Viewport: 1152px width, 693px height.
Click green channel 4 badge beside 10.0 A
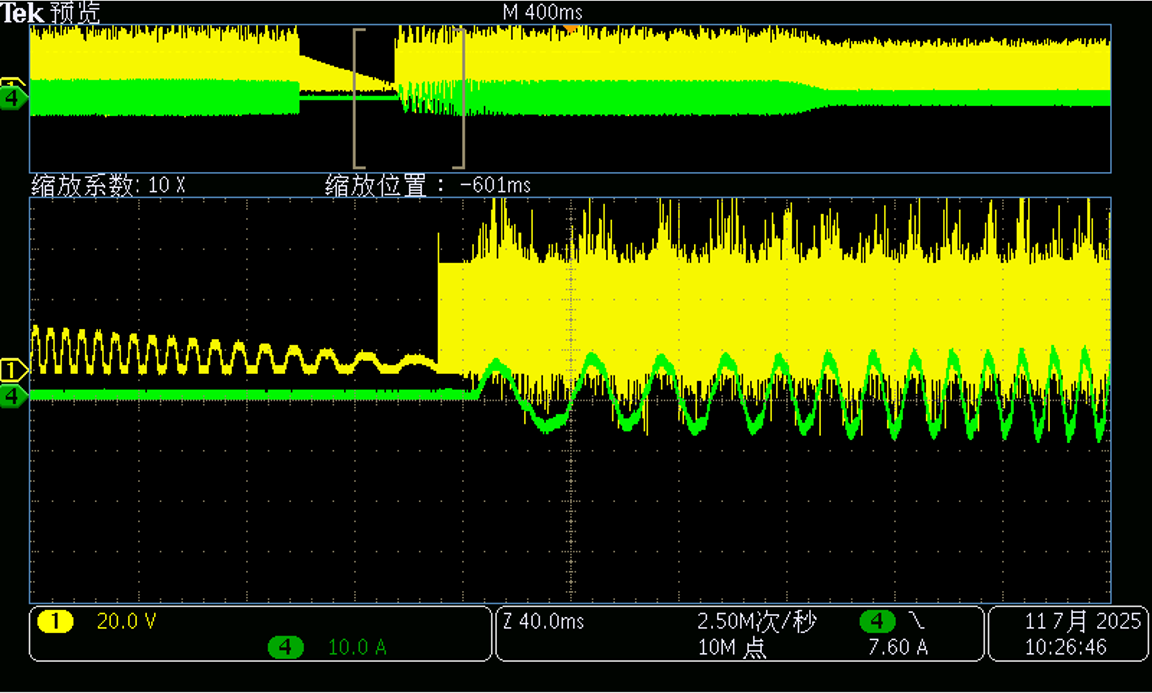coord(286,648)
